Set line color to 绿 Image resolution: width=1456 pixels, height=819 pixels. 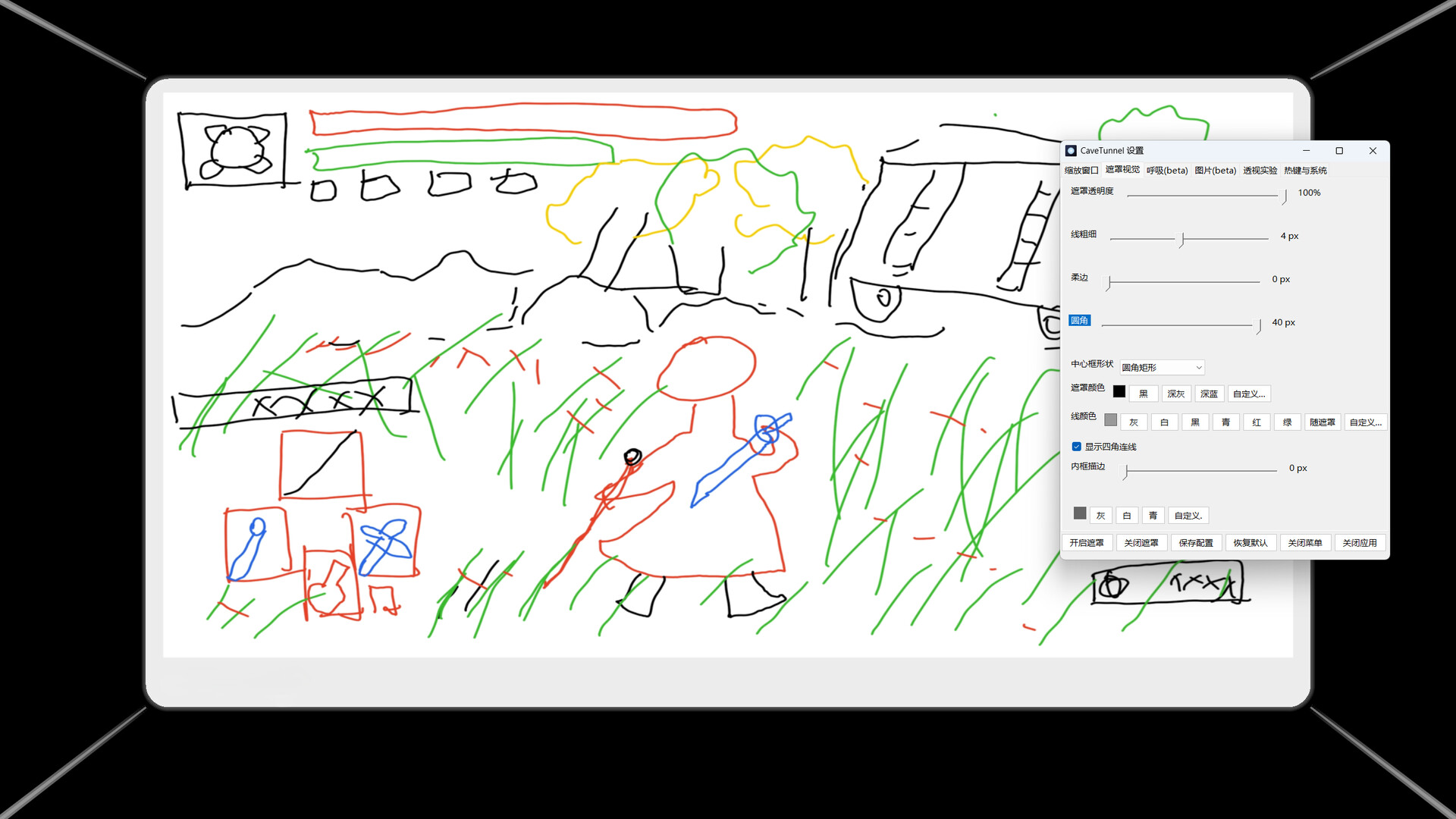[1288, 422]
